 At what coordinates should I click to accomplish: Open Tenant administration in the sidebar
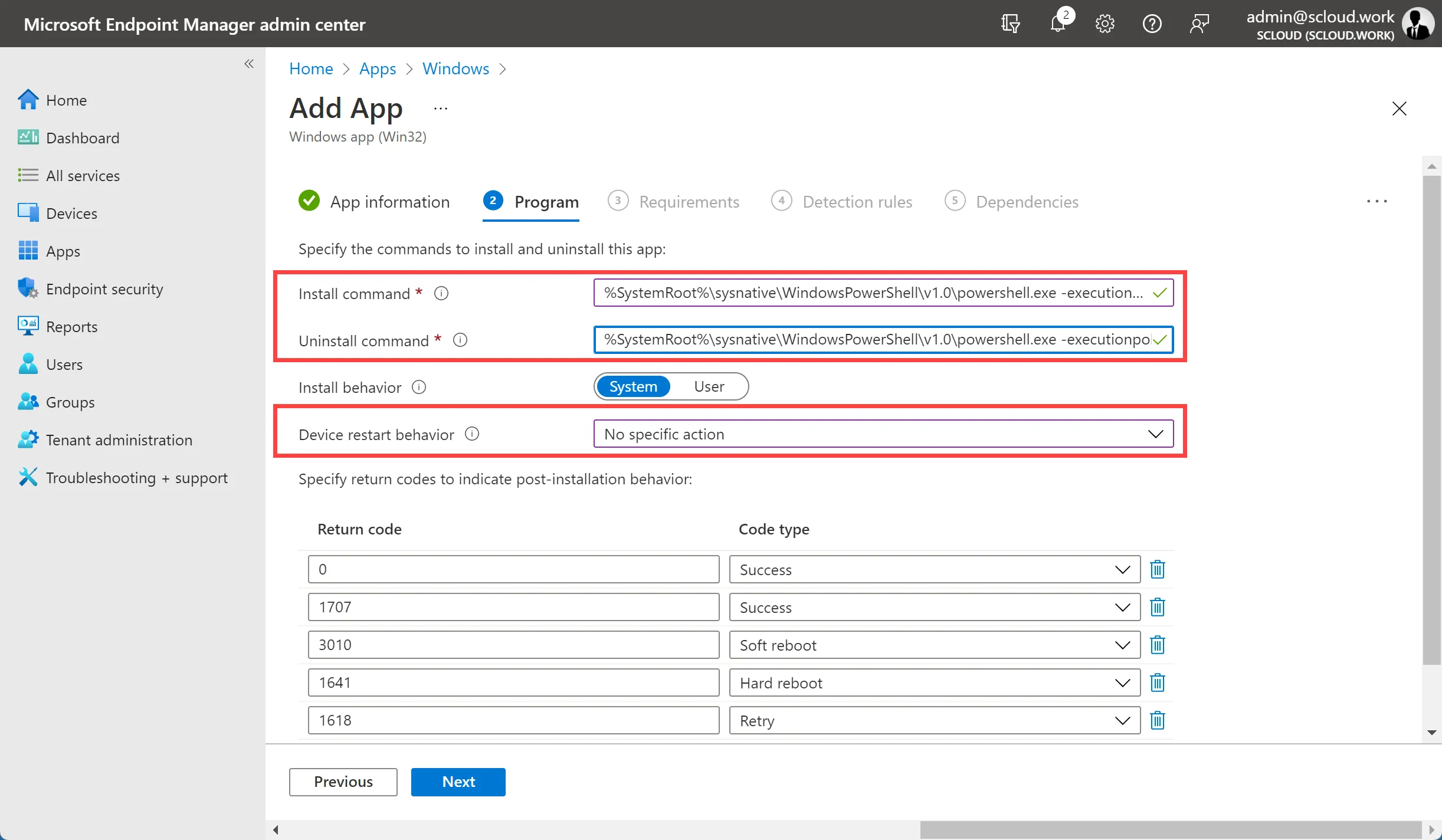click(119, 439)
